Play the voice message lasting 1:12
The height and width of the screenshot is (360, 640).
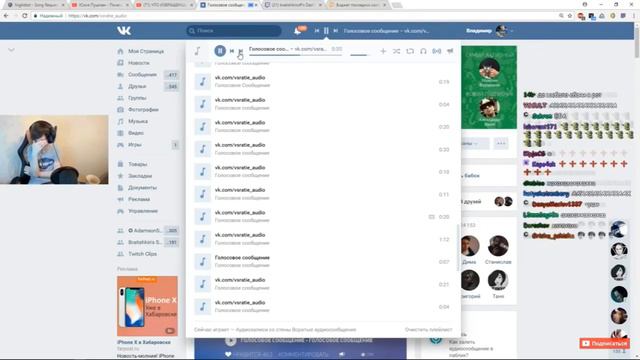point(322,239)
